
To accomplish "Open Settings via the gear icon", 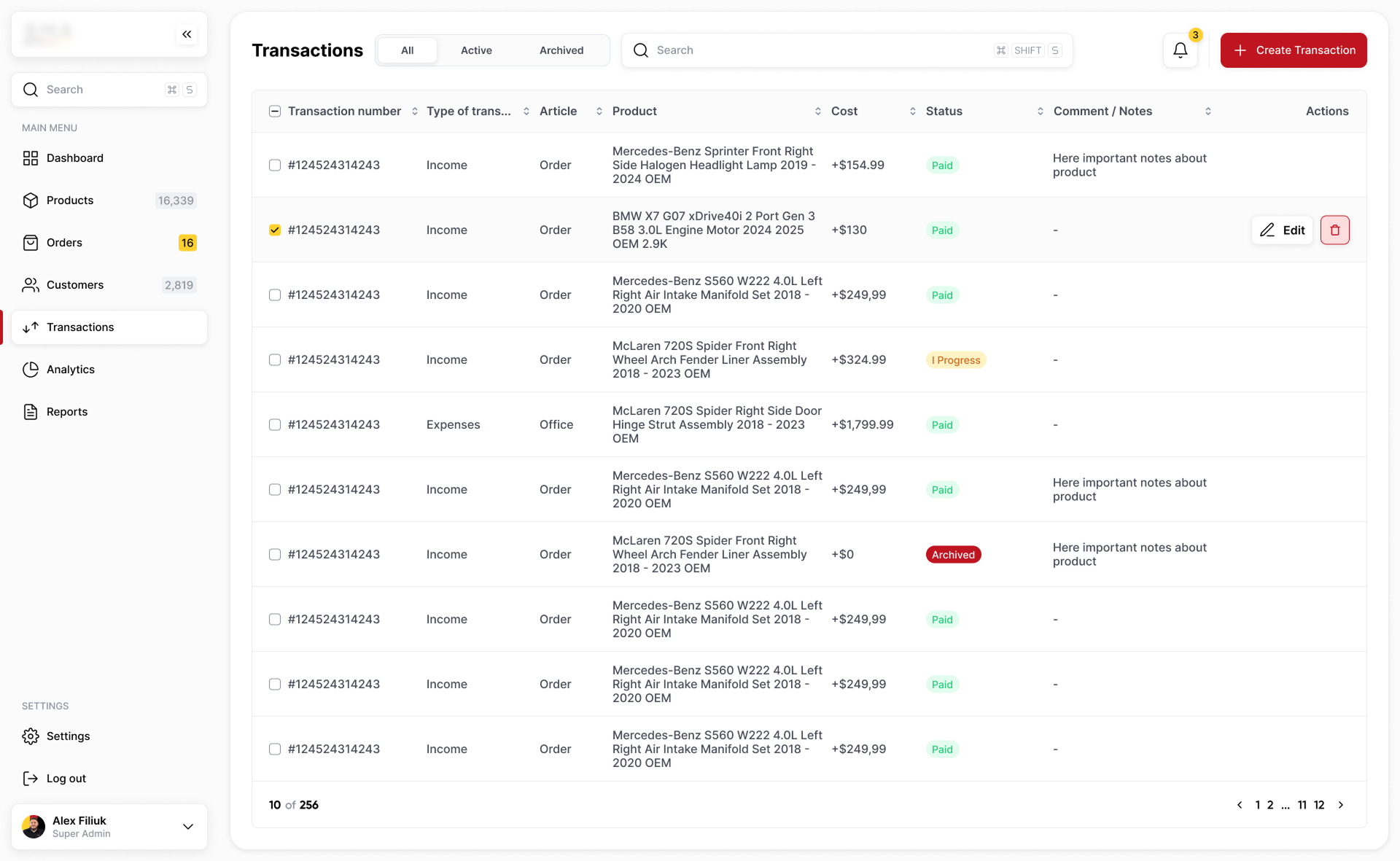I will [x=31, y=736].
